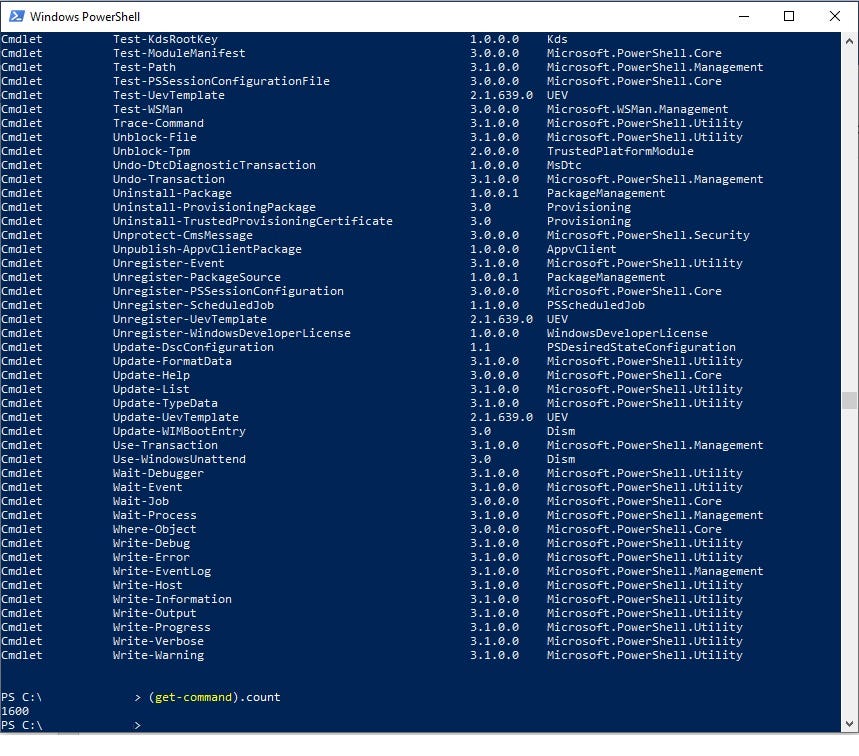Click the Update-TypeData entry
Screen dimensions: 859x756
tap(165, 403)
